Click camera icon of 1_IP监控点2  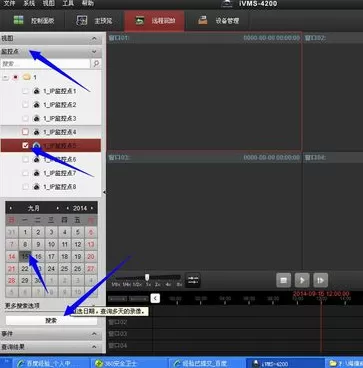tap(37, 105)
